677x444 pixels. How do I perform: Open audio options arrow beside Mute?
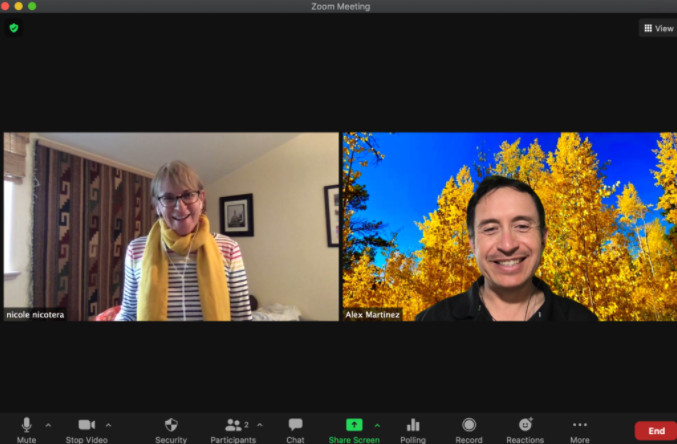point(48,425)
